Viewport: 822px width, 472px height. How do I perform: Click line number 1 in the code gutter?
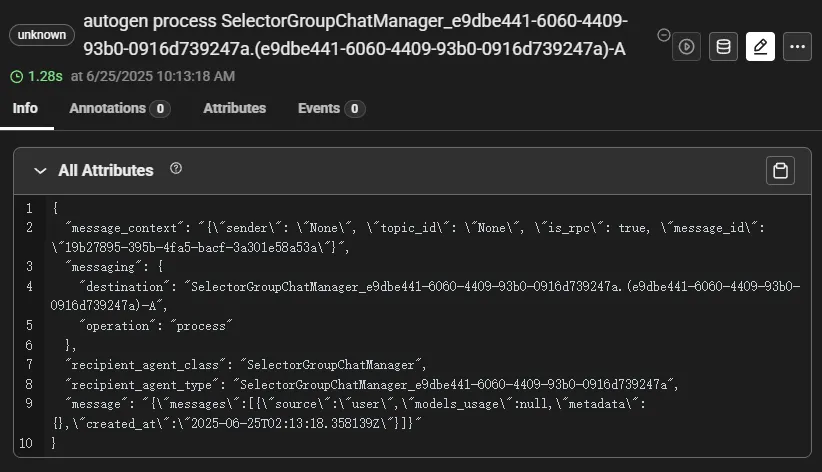coord(29,208)
